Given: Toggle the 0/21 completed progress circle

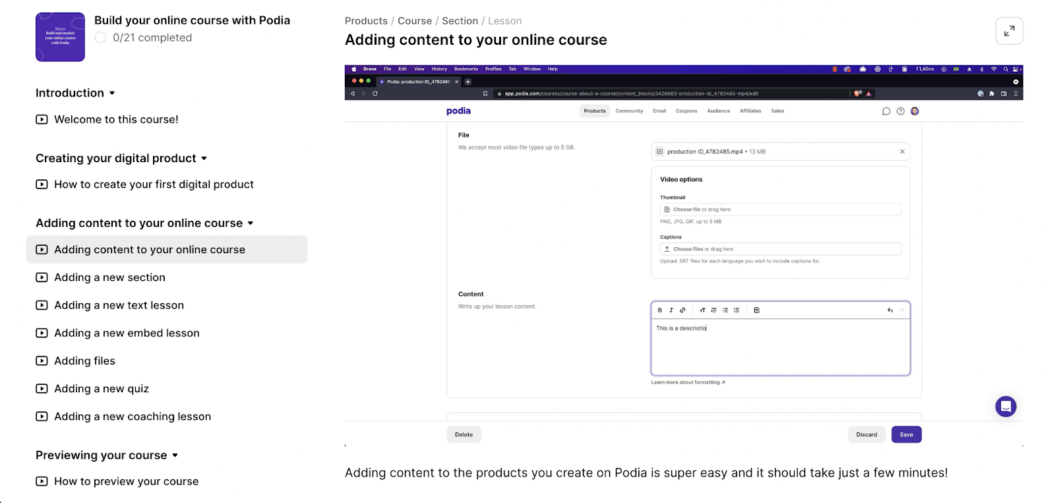Looking at the screenshot, I should pos(101,38).
